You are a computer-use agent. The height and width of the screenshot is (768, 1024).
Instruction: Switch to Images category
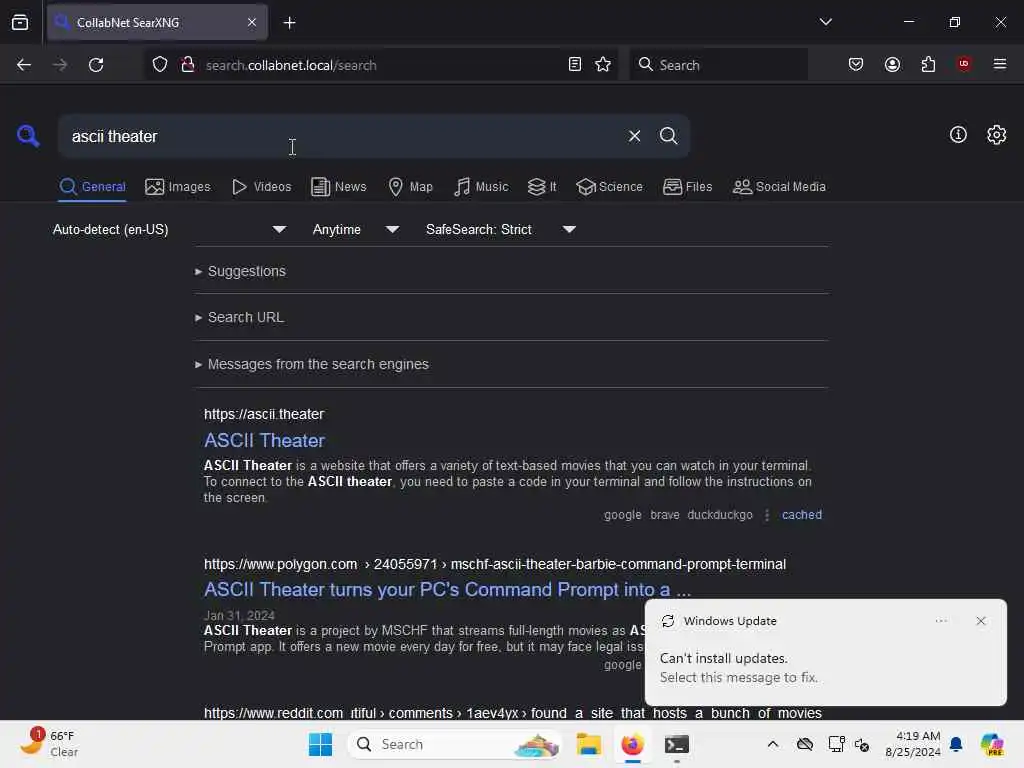pos(178,187)
